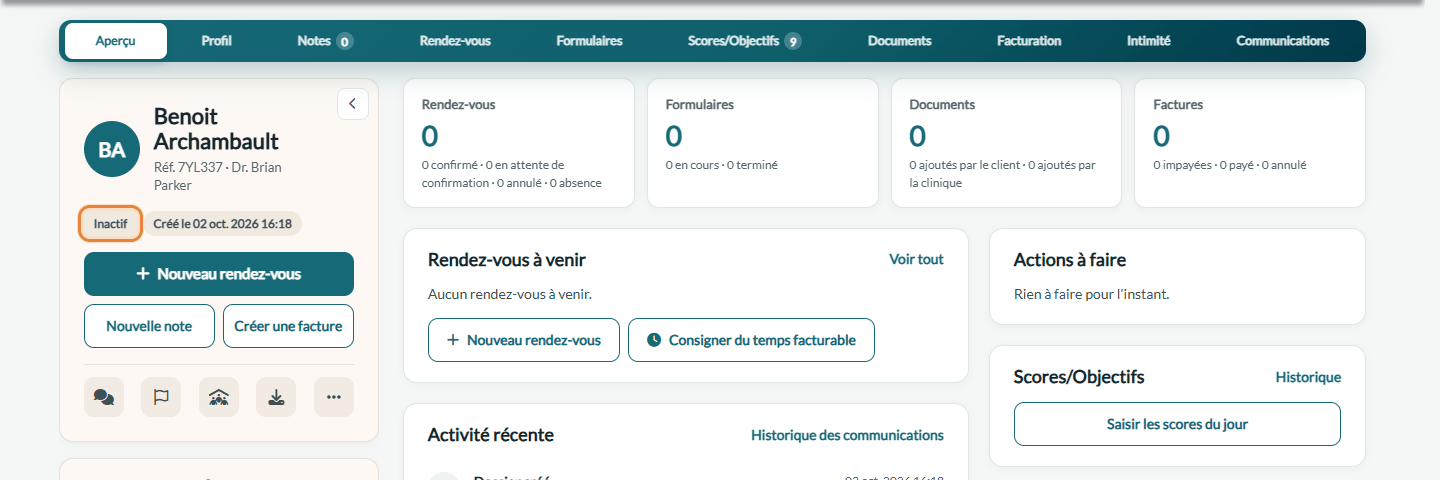1440x480 pixels.
Task: Open the three-dots more options menu
Action: (x=334, y=397)
